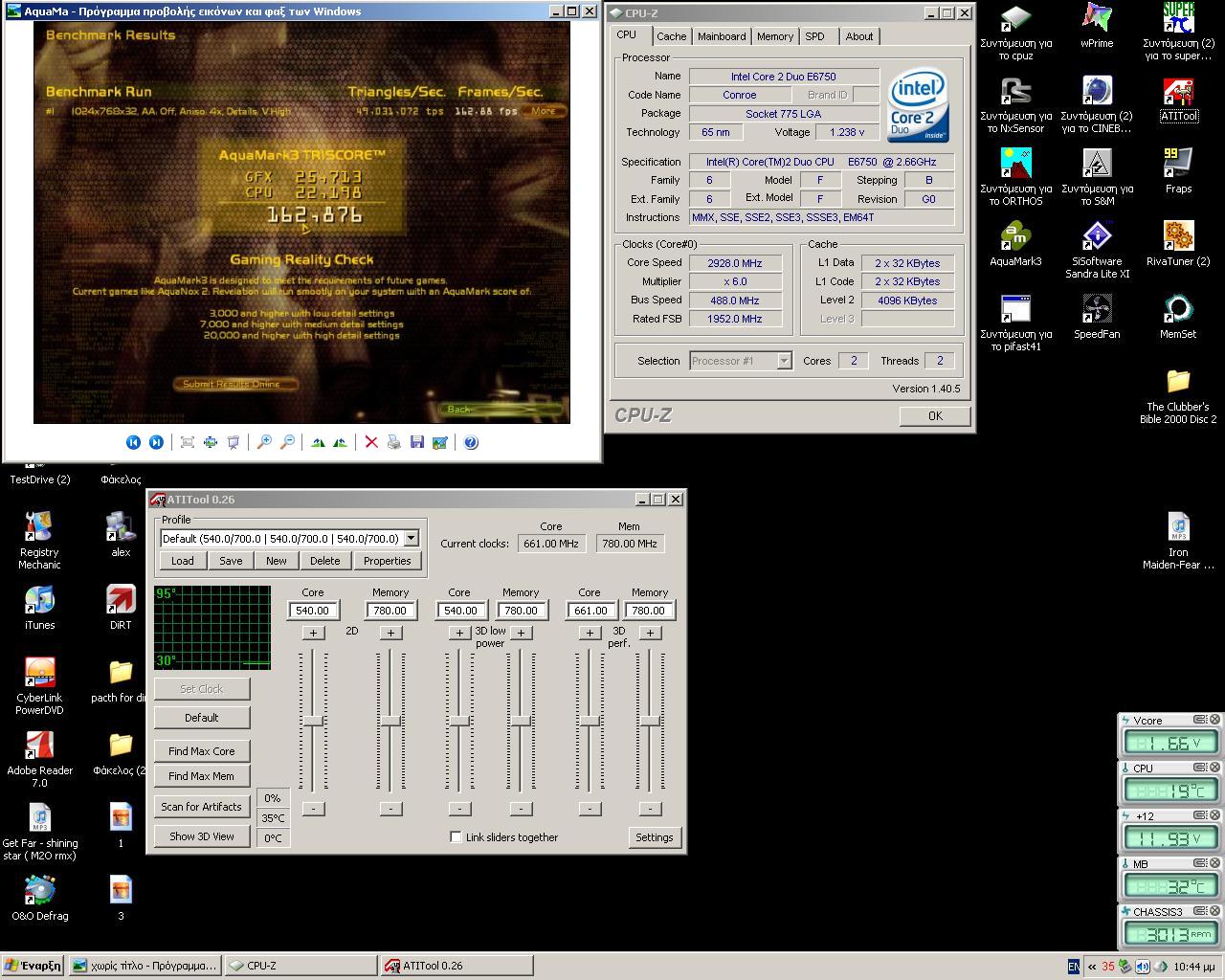Go to previous image in the viewer

pos(133,442)
